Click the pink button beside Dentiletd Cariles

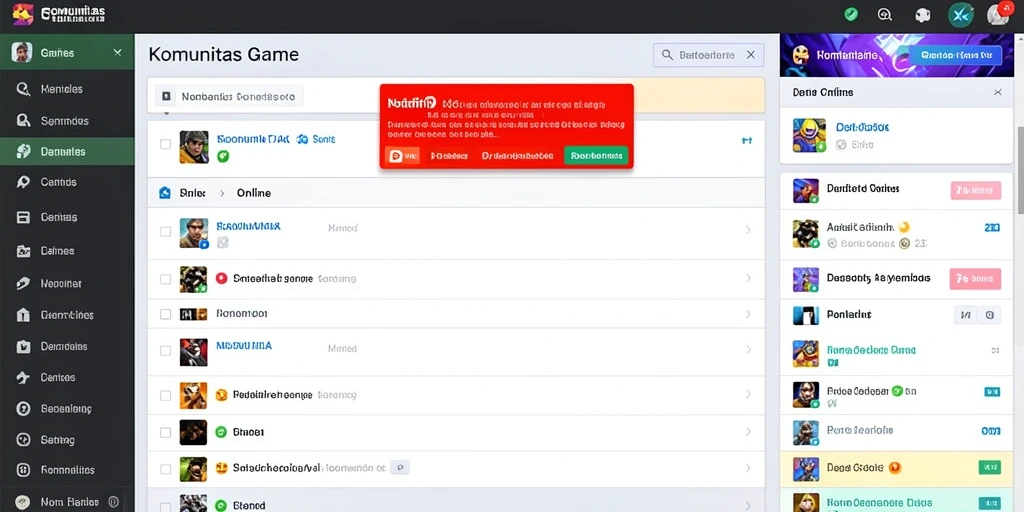976,190
